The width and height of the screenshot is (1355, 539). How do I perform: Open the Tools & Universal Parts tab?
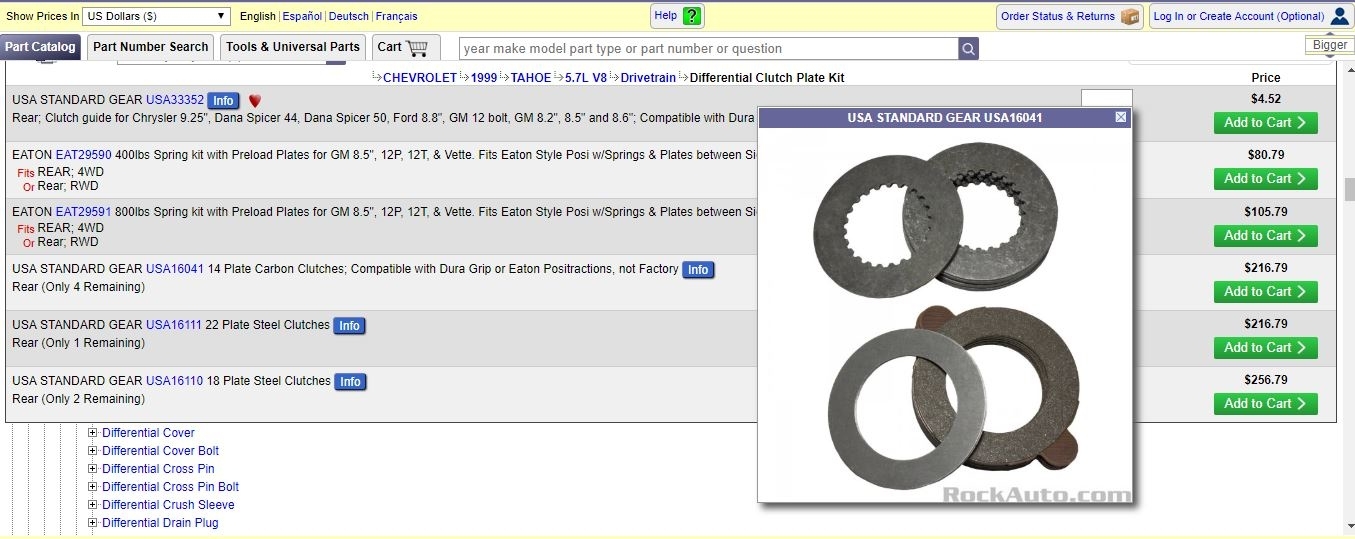pos(292,47)
